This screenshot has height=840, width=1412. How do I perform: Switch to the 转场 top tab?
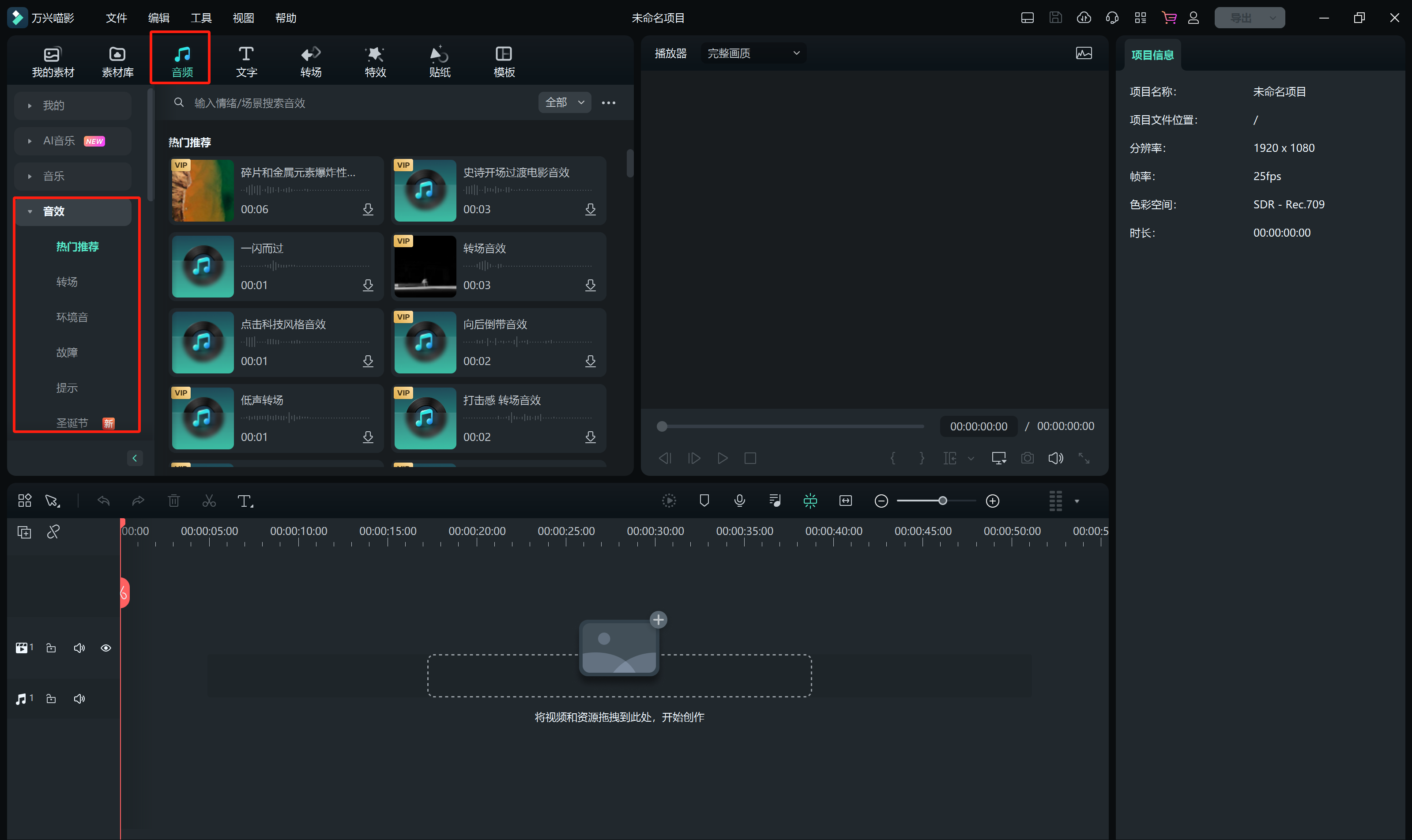click(311, 61)
